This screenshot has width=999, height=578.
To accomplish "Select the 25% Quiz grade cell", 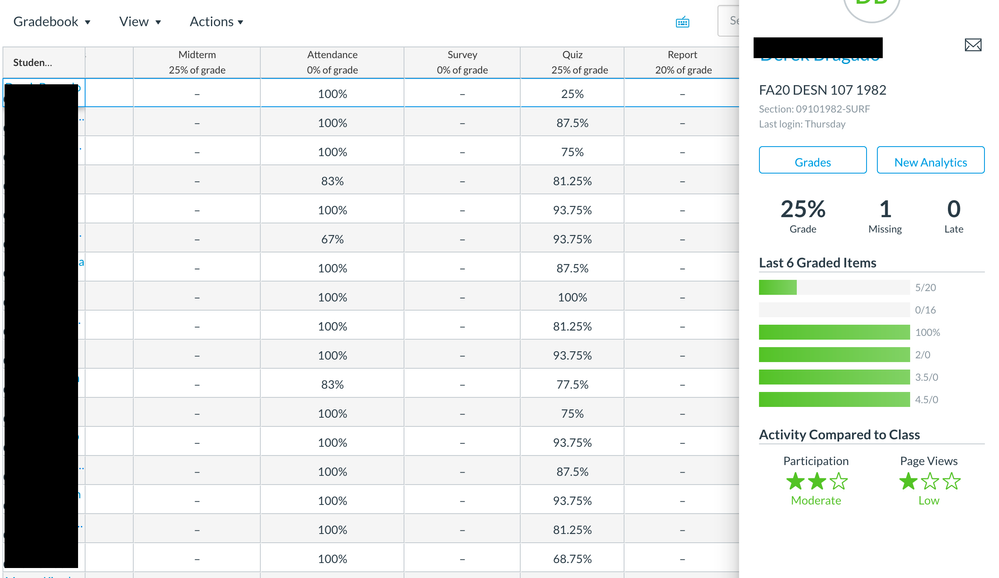I will click(572, 94).
